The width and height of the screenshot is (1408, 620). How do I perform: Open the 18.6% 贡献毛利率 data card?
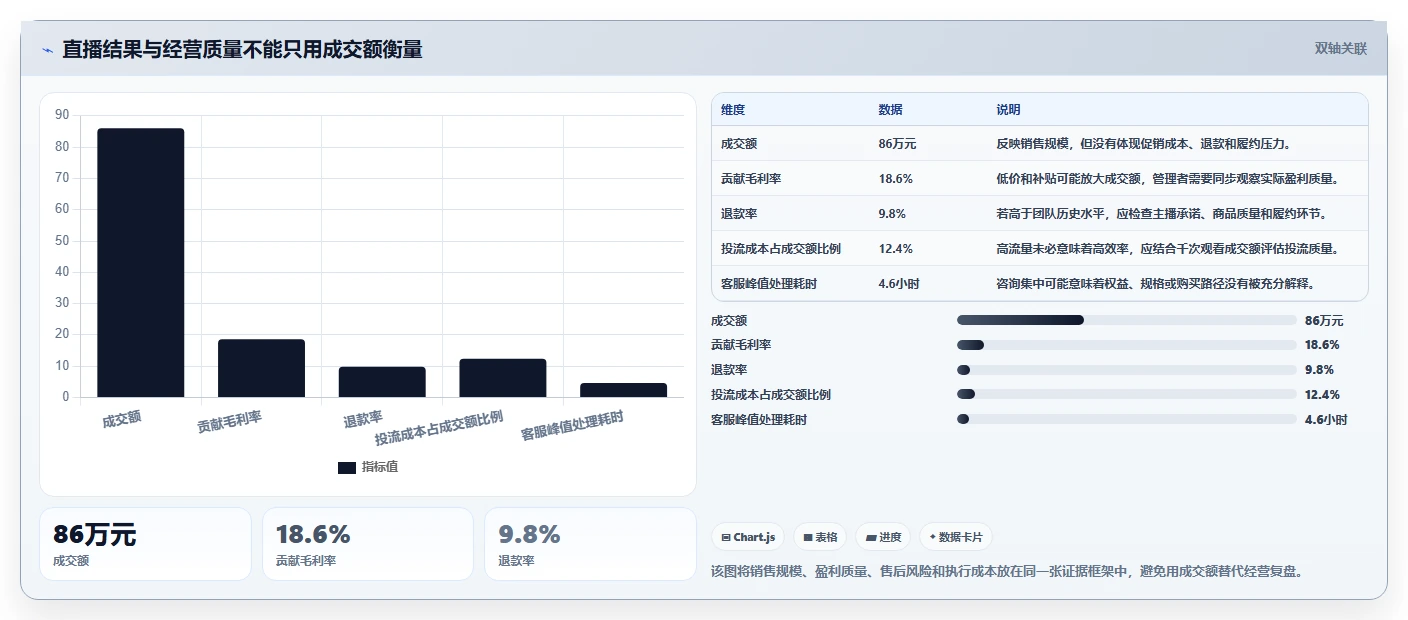[x=367, y=544]
